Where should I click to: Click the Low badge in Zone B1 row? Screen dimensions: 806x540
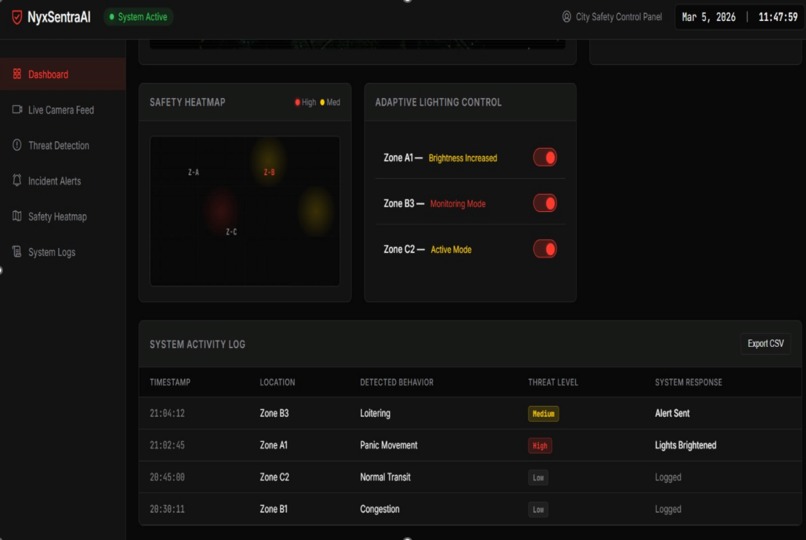click(x=538, y=509)
